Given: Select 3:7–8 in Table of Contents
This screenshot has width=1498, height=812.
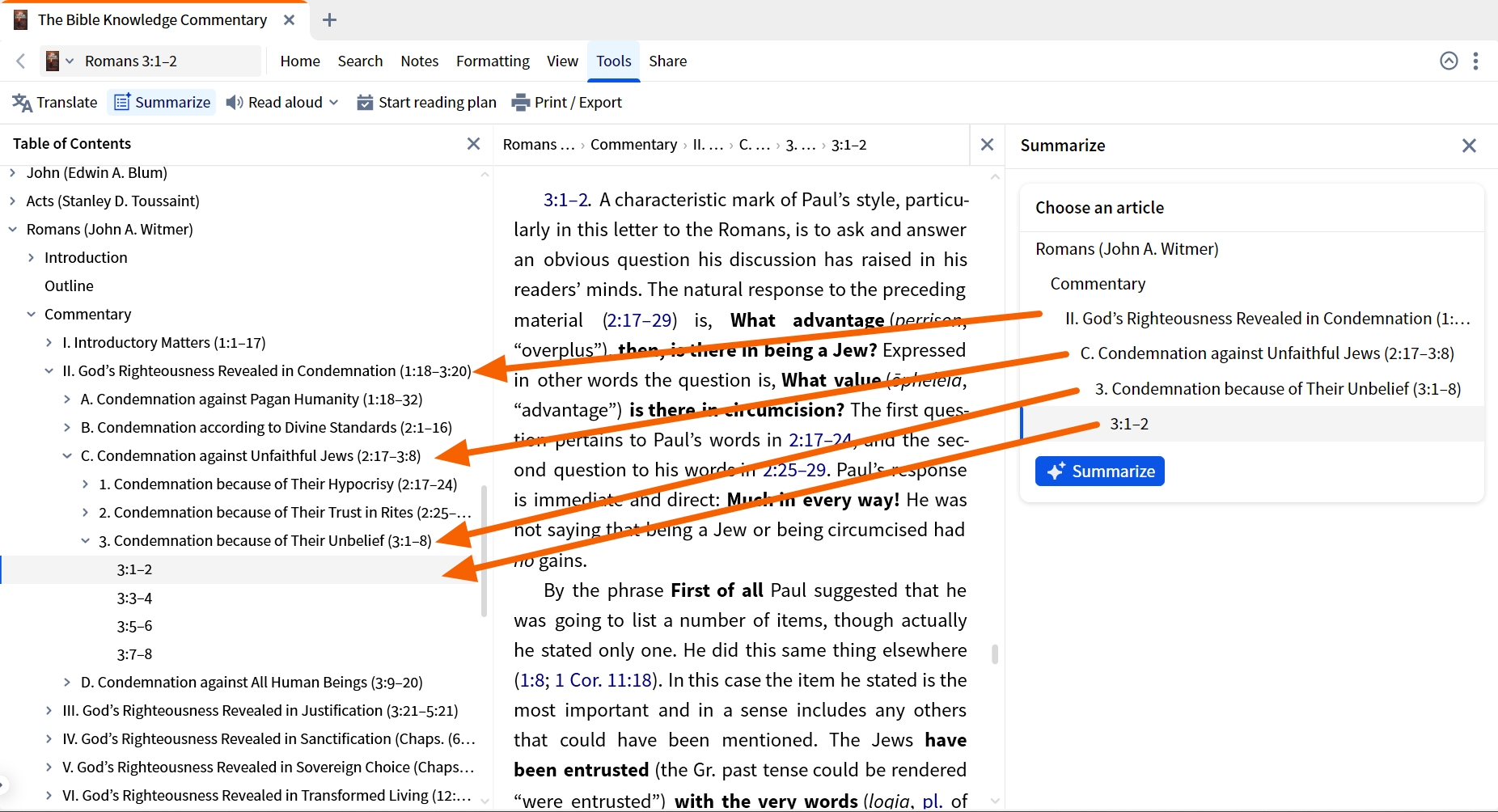Looking at the screenshot, I should [134, 654].
